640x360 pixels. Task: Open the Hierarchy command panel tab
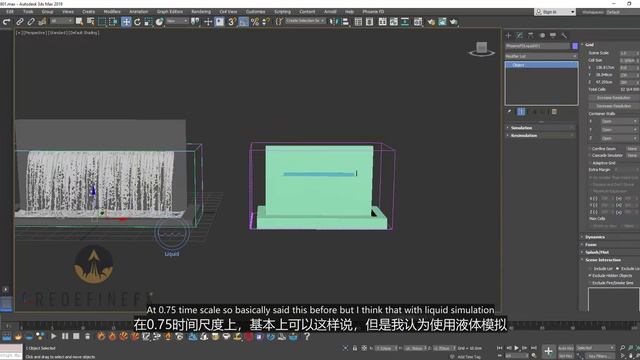[531, 36]
